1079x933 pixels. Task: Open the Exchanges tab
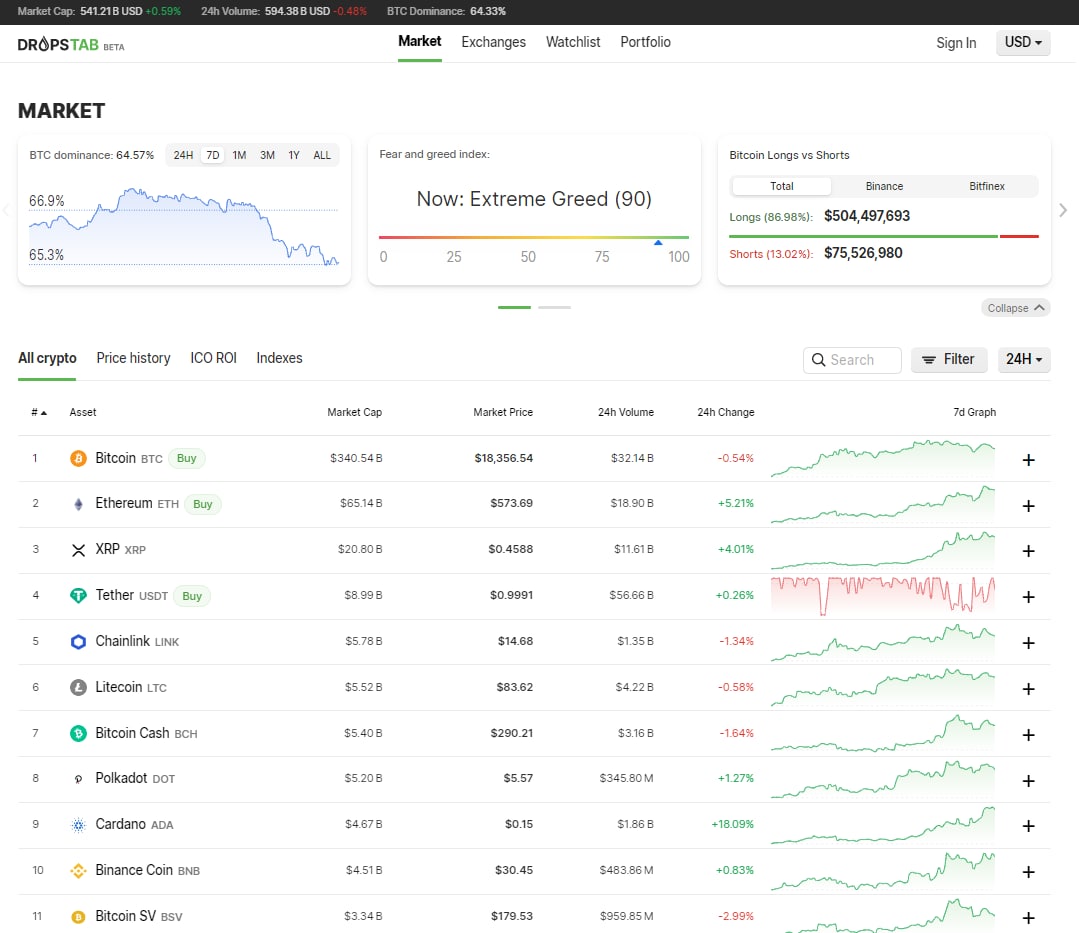click(x=493, y=43)
